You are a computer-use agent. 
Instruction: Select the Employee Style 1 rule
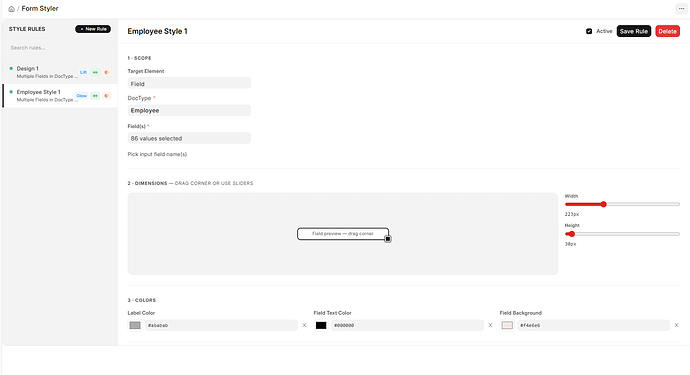(60, 96)
